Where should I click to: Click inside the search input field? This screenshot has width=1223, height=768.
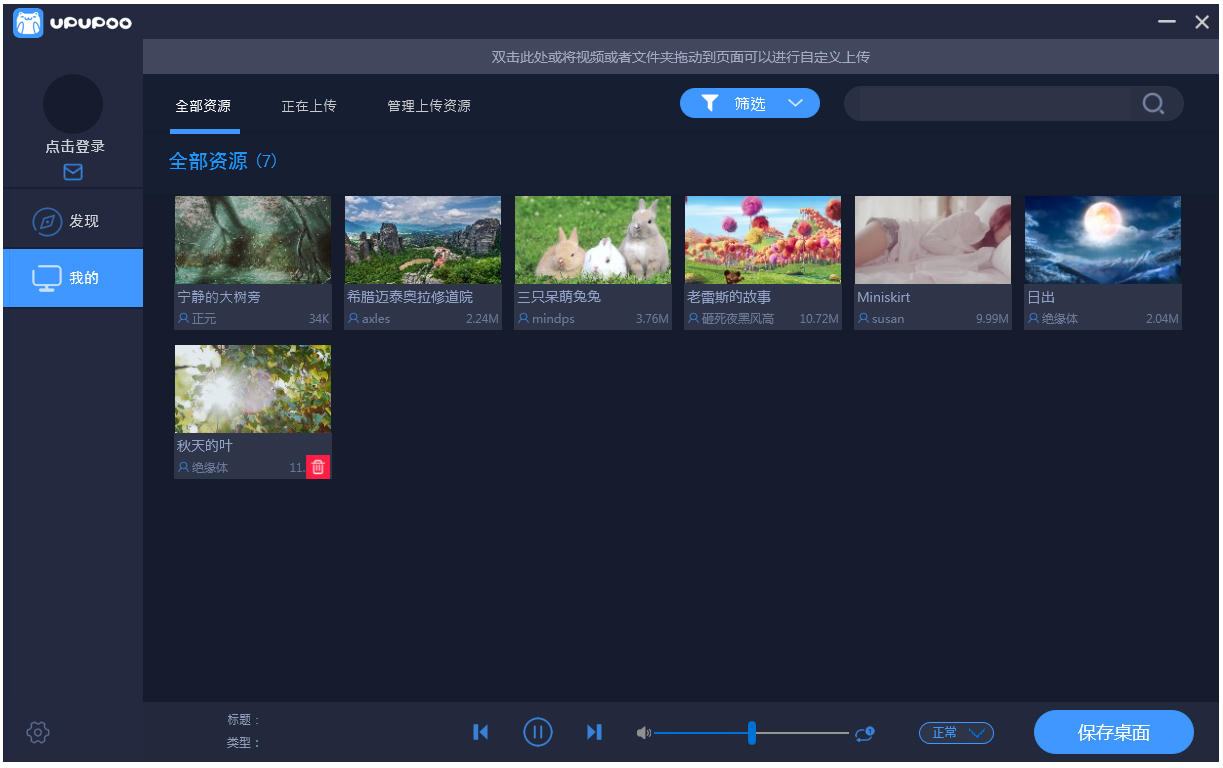(995, 103)
